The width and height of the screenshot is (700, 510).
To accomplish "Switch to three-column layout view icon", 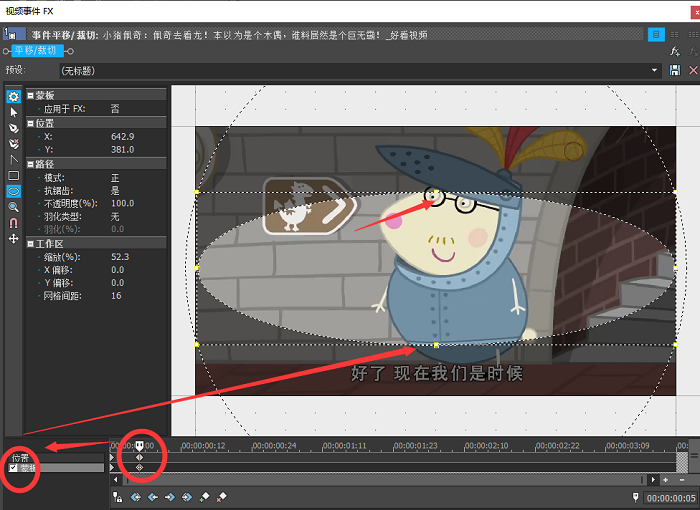I will (693, 34).
